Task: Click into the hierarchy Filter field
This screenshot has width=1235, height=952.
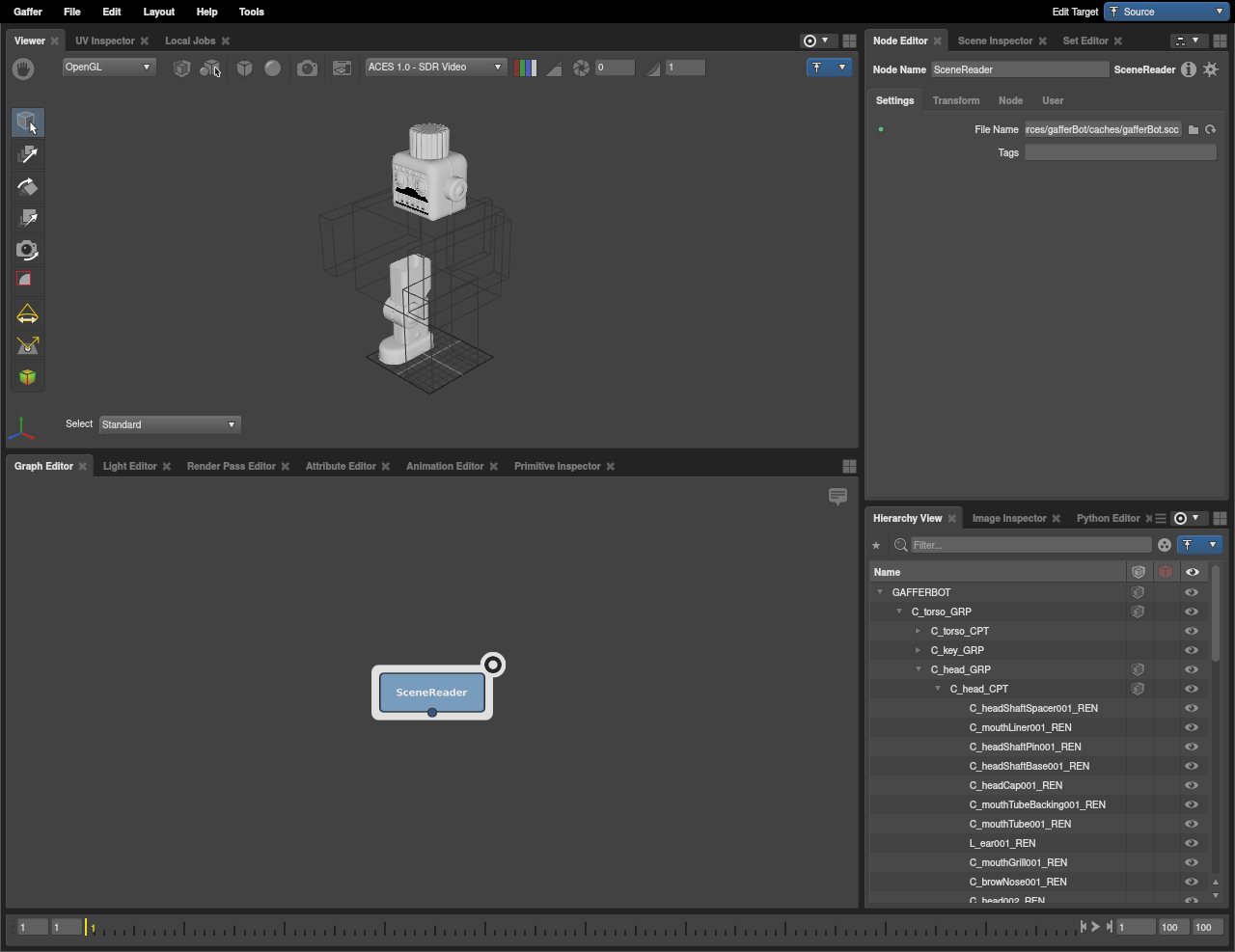Action: pos(1029,545)
